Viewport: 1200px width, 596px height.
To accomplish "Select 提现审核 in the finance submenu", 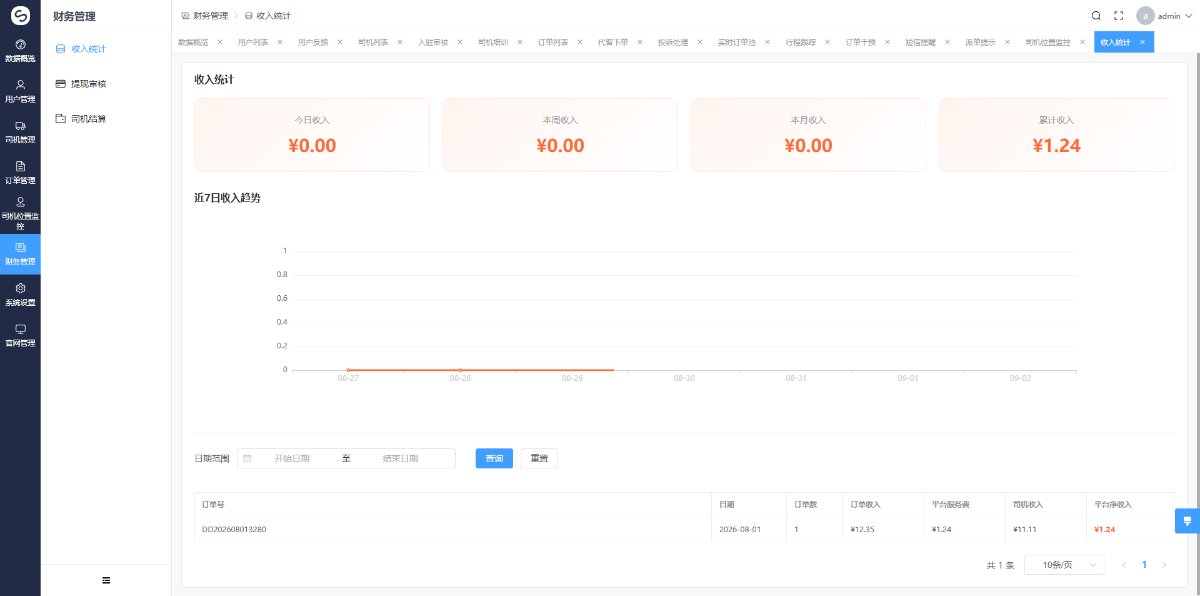I will point(106,84).
